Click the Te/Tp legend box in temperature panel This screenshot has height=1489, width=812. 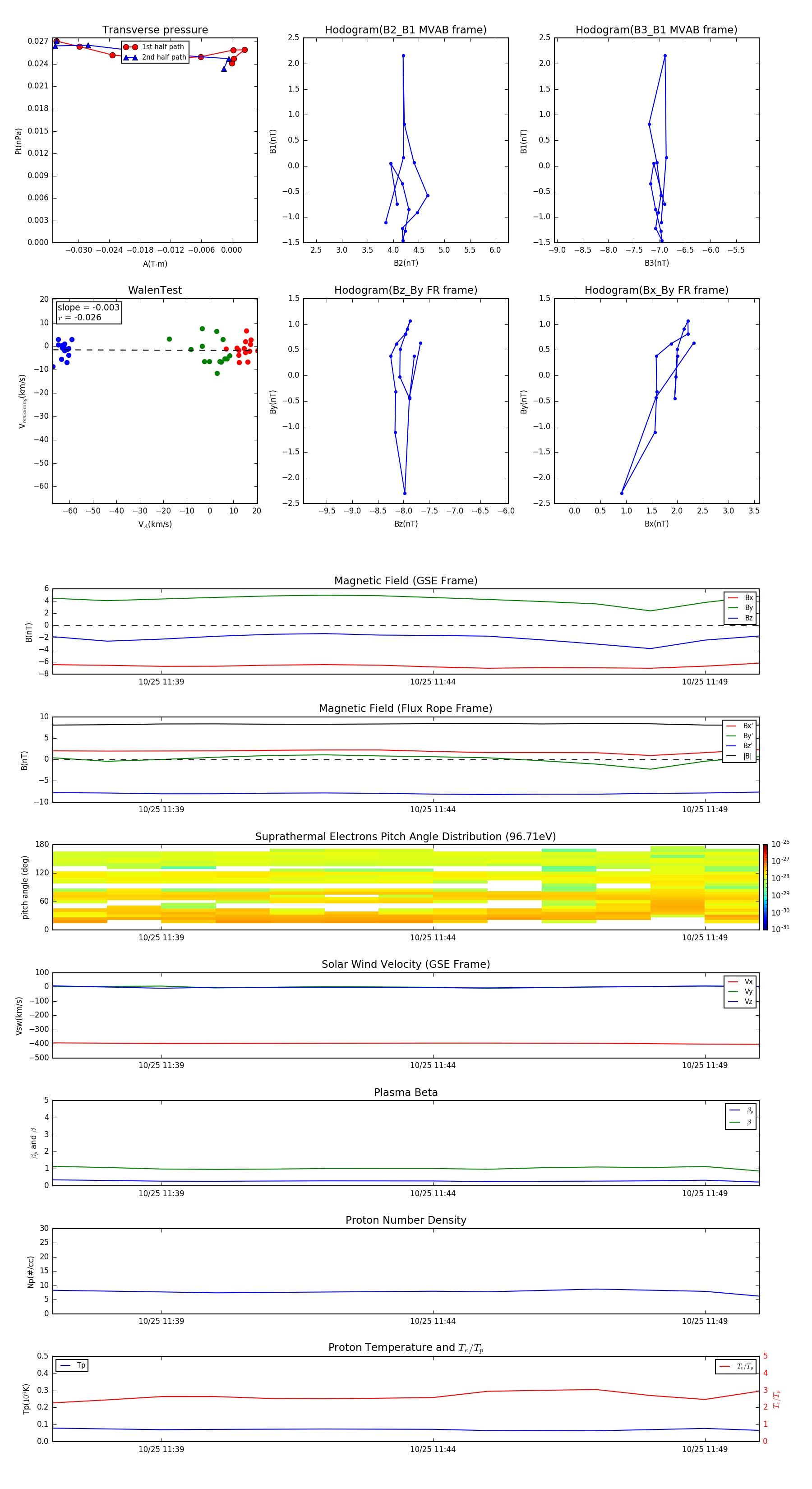736,1367
